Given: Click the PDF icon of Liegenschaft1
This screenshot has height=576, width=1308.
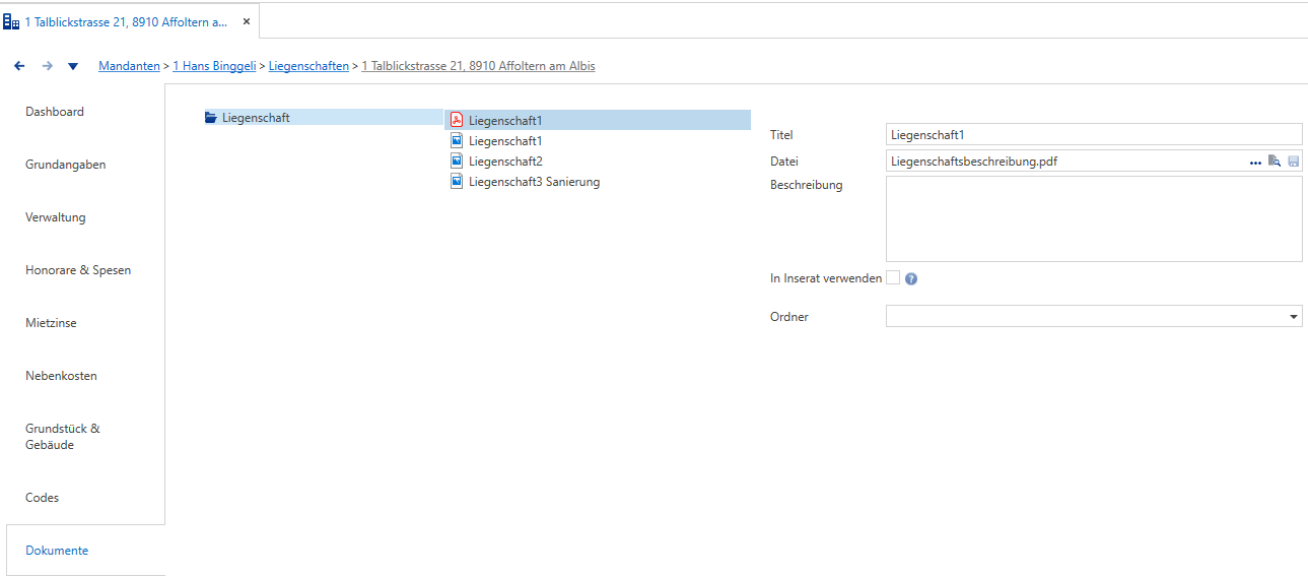Looking at the screenshot, I should [456, 120].
